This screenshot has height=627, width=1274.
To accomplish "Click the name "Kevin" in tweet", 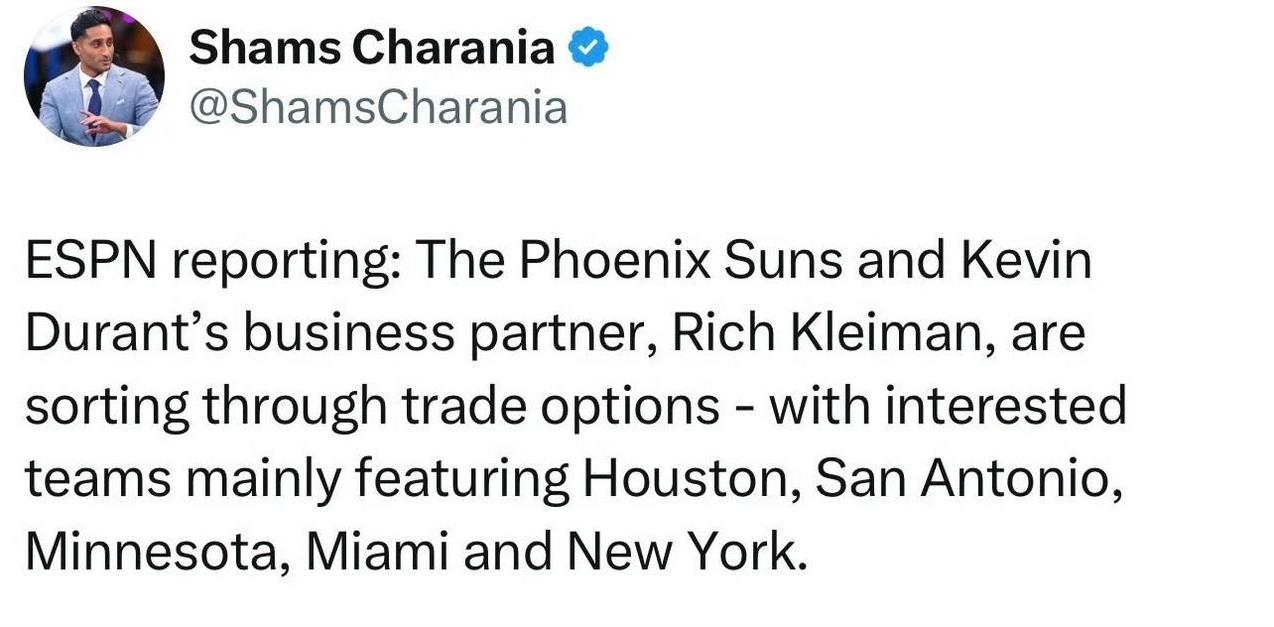I will pyautogui.click(x=1025, y=261).
